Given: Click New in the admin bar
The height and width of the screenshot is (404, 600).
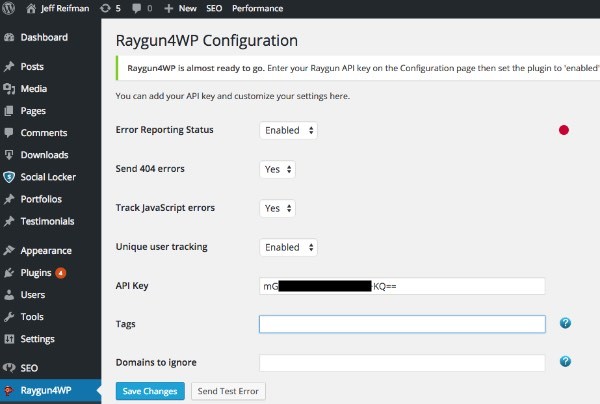Looking at the screenshot, I should click(188, 8).
